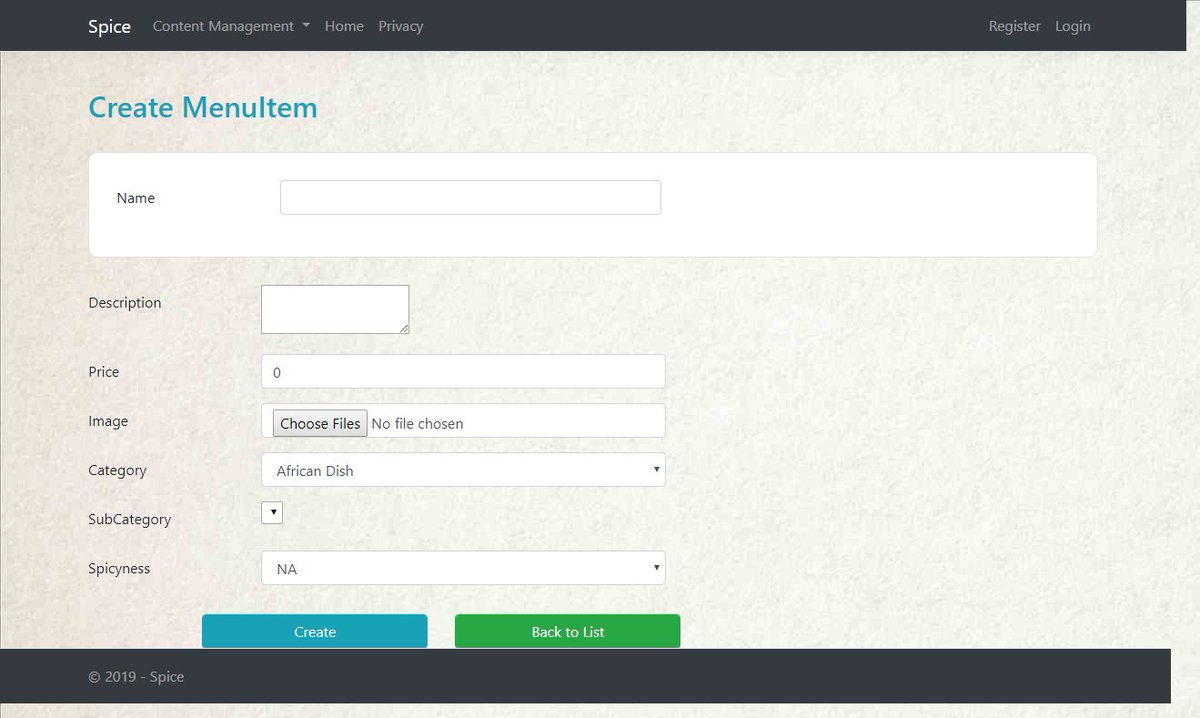Click the © 2019 - Spice footer text

coord(136,677)
